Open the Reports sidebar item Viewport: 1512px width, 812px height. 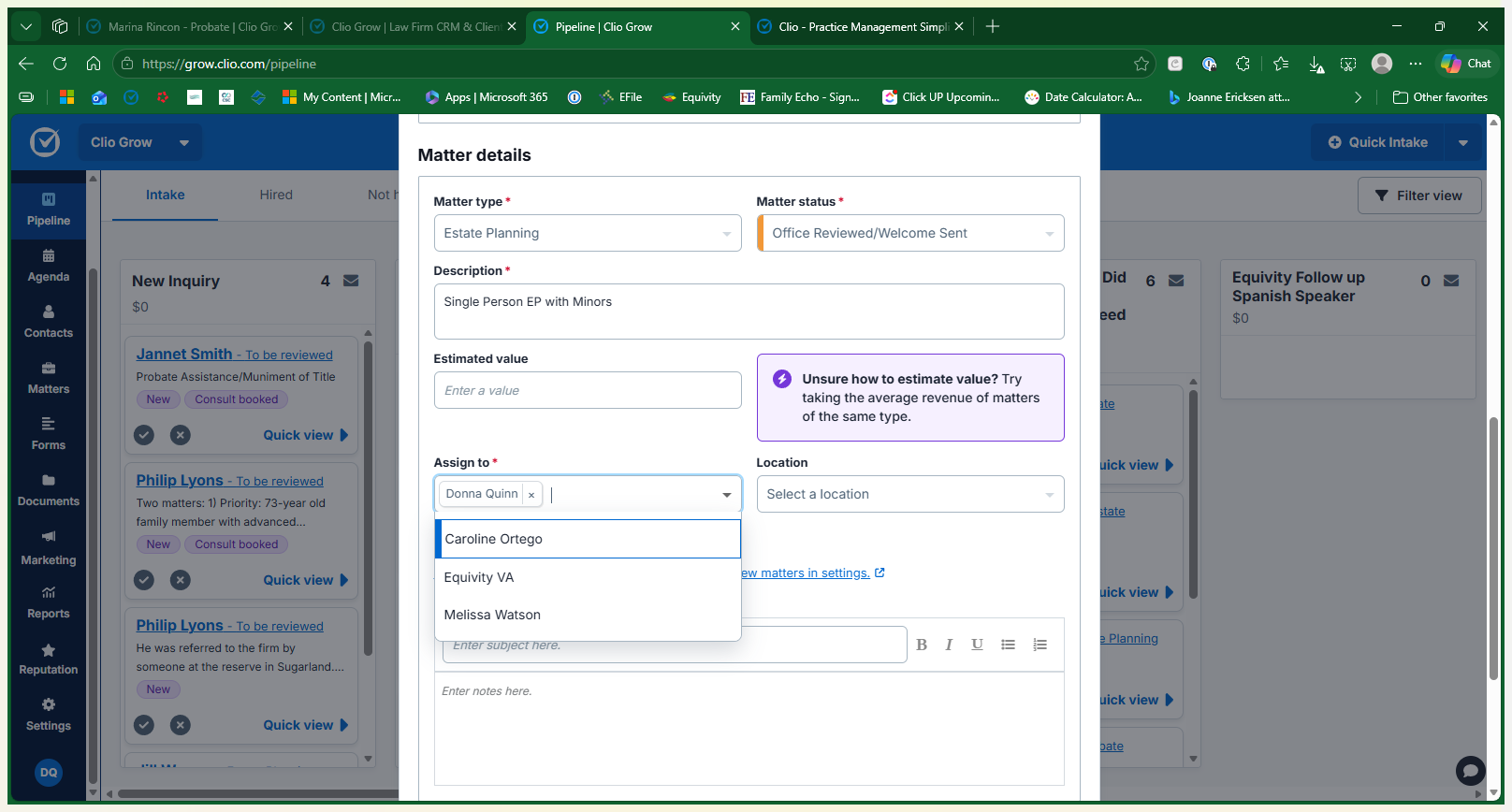(x=49, y=602)
